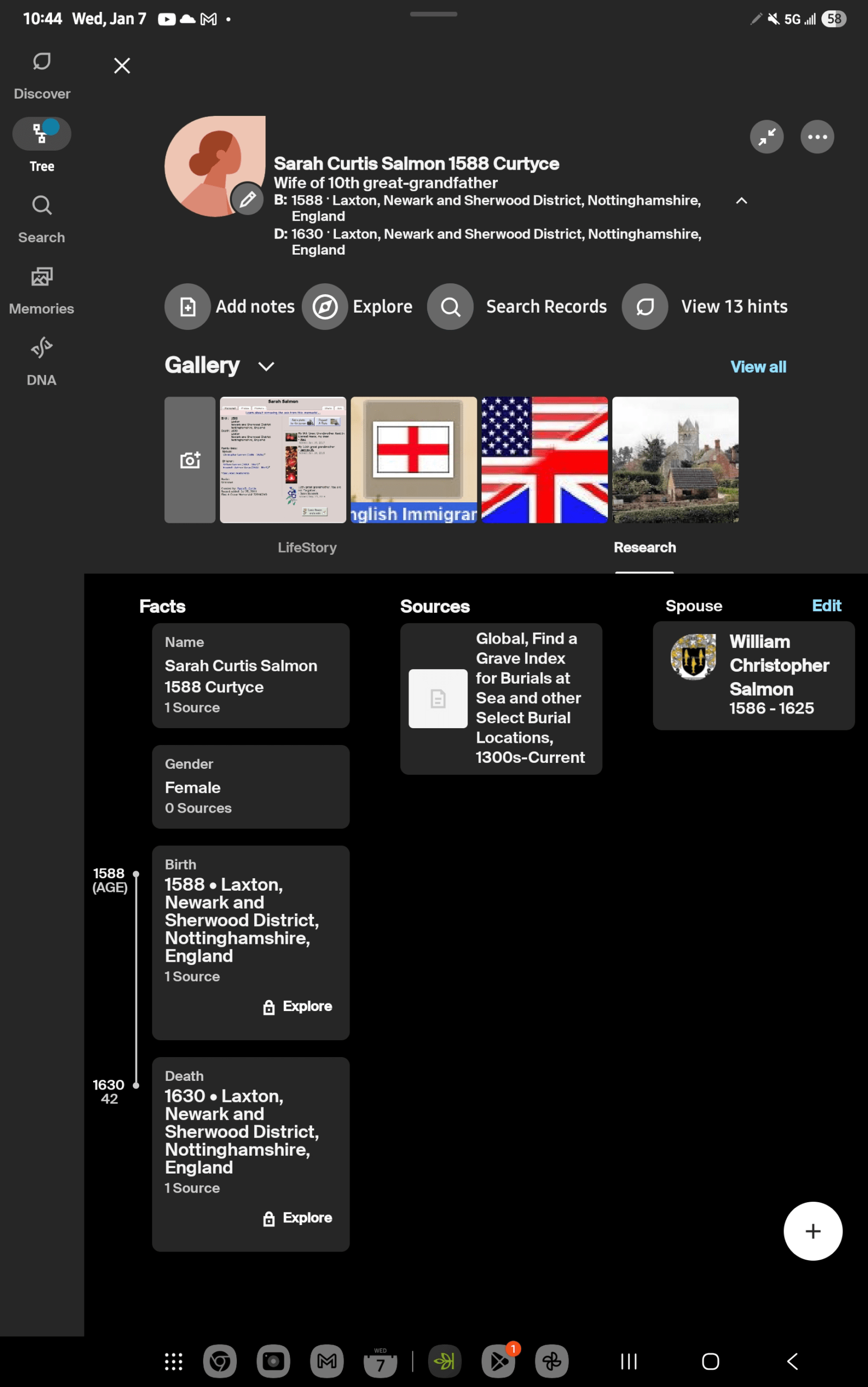This screenshot has width=868, height=1387.
Task: Open the Research tab
Action: (x=645, y=547)
